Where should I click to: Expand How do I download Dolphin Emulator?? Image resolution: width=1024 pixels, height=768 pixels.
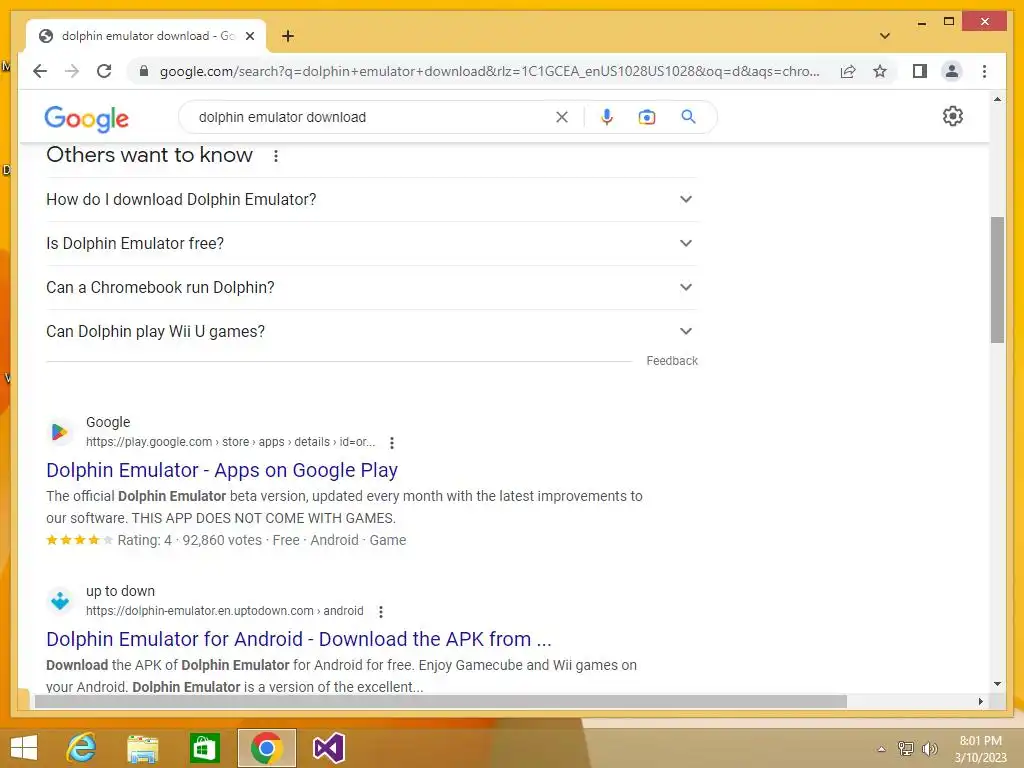click(372, 199)
